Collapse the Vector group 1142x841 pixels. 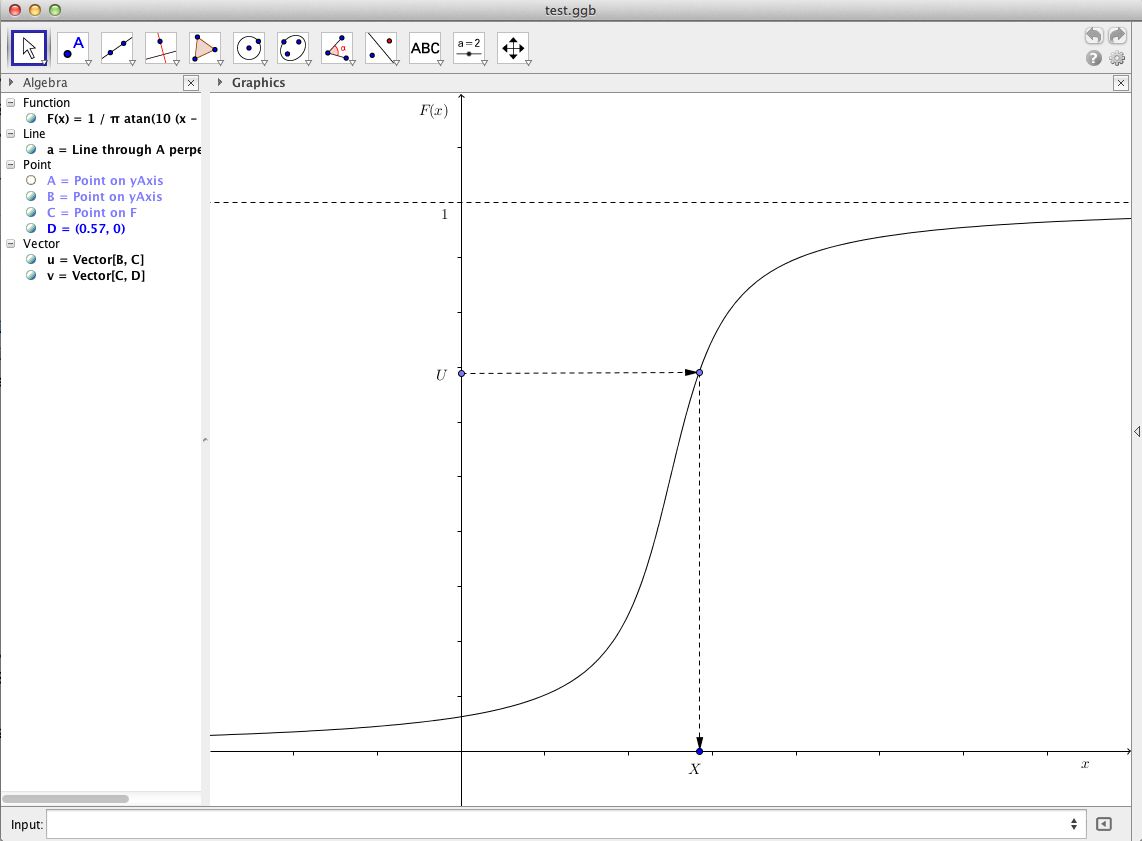point(10,244)
